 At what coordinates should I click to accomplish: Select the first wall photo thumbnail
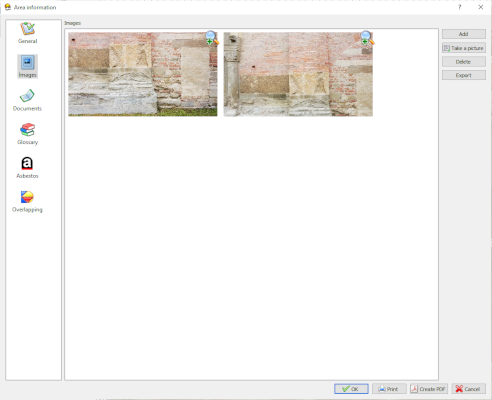click(x=143, y=74)
